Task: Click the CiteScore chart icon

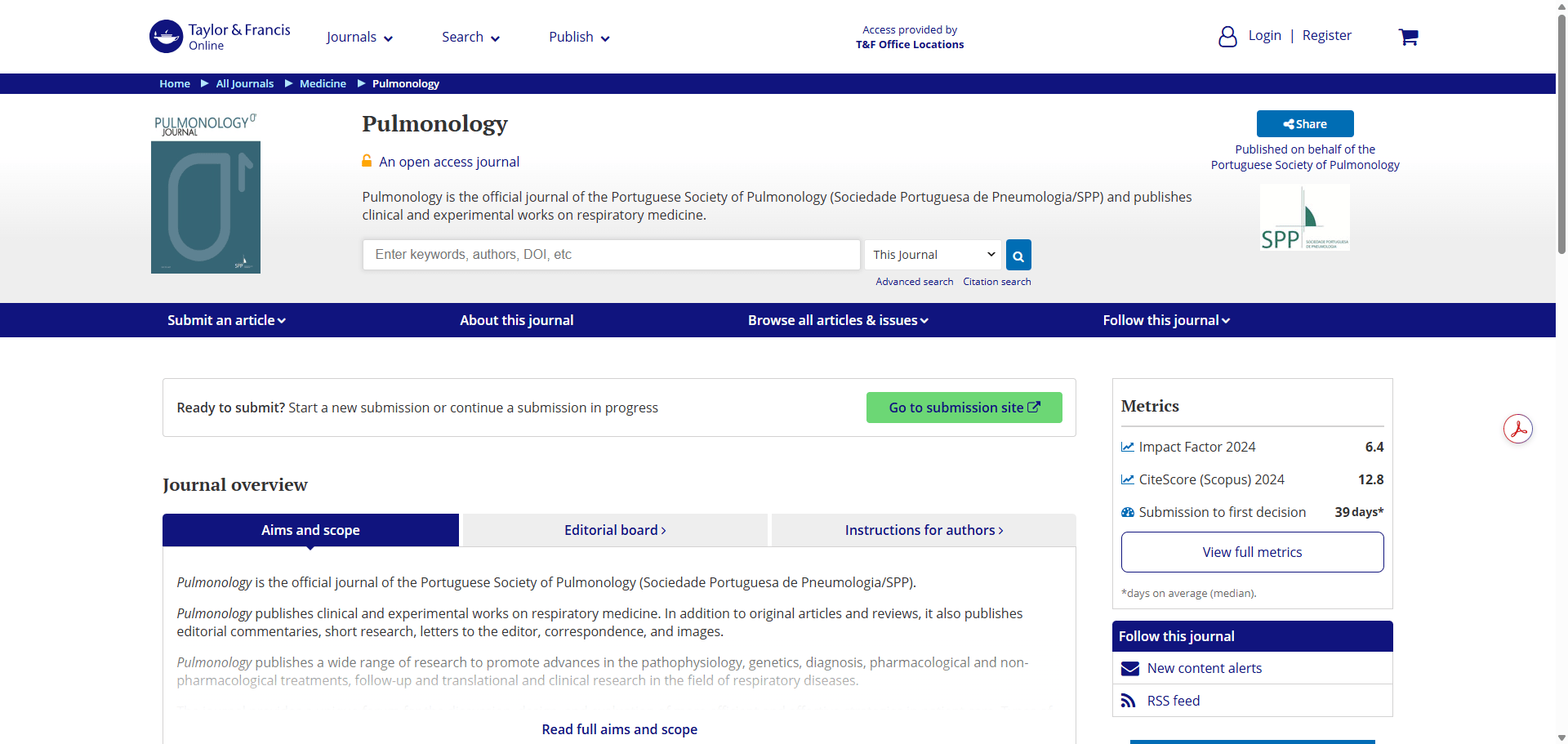Action: [1128, 479]
